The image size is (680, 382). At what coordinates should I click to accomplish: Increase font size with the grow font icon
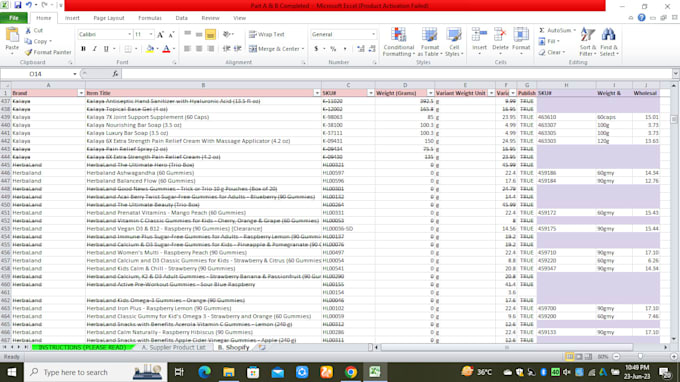tap(160, 34)
